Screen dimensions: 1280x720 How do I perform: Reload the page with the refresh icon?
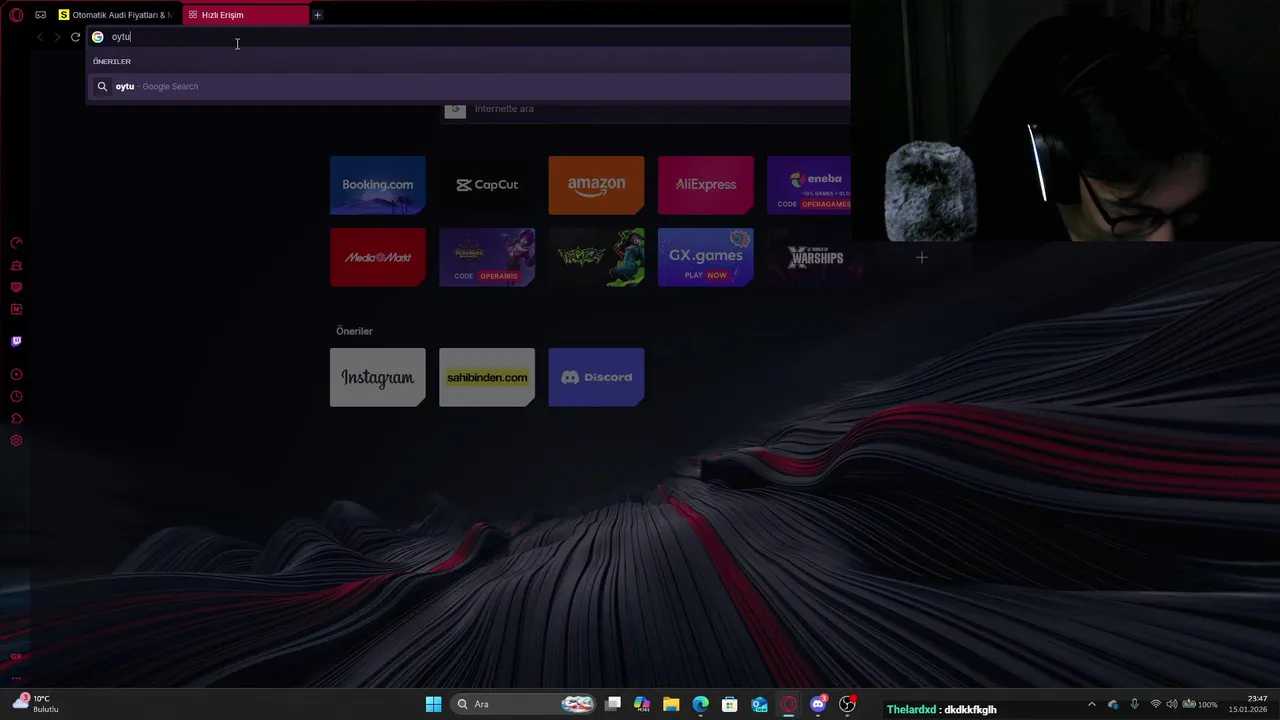75,37
